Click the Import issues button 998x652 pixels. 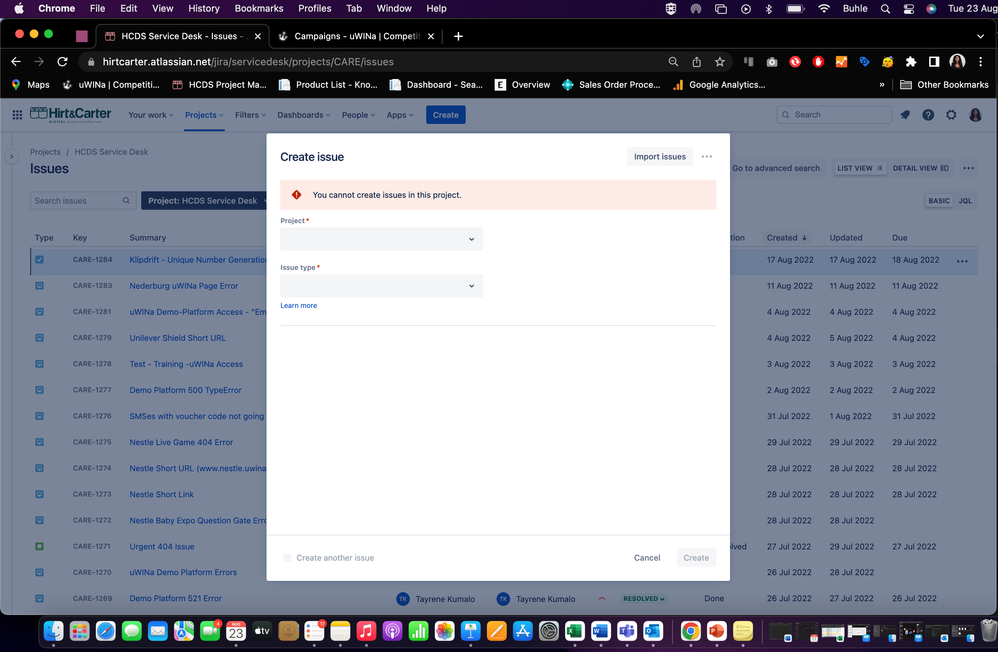coord(660,157)
